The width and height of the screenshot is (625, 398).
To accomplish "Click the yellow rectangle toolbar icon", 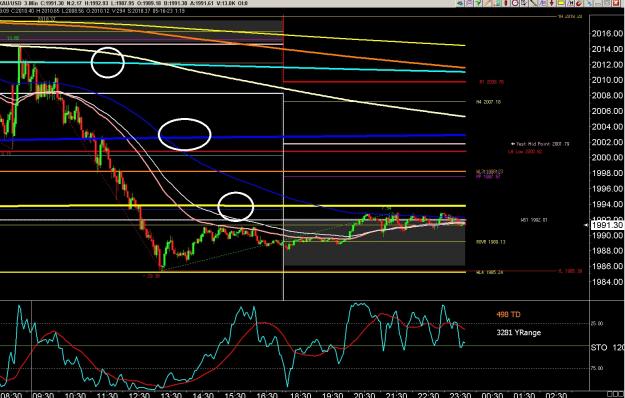I will click(560, 3).
